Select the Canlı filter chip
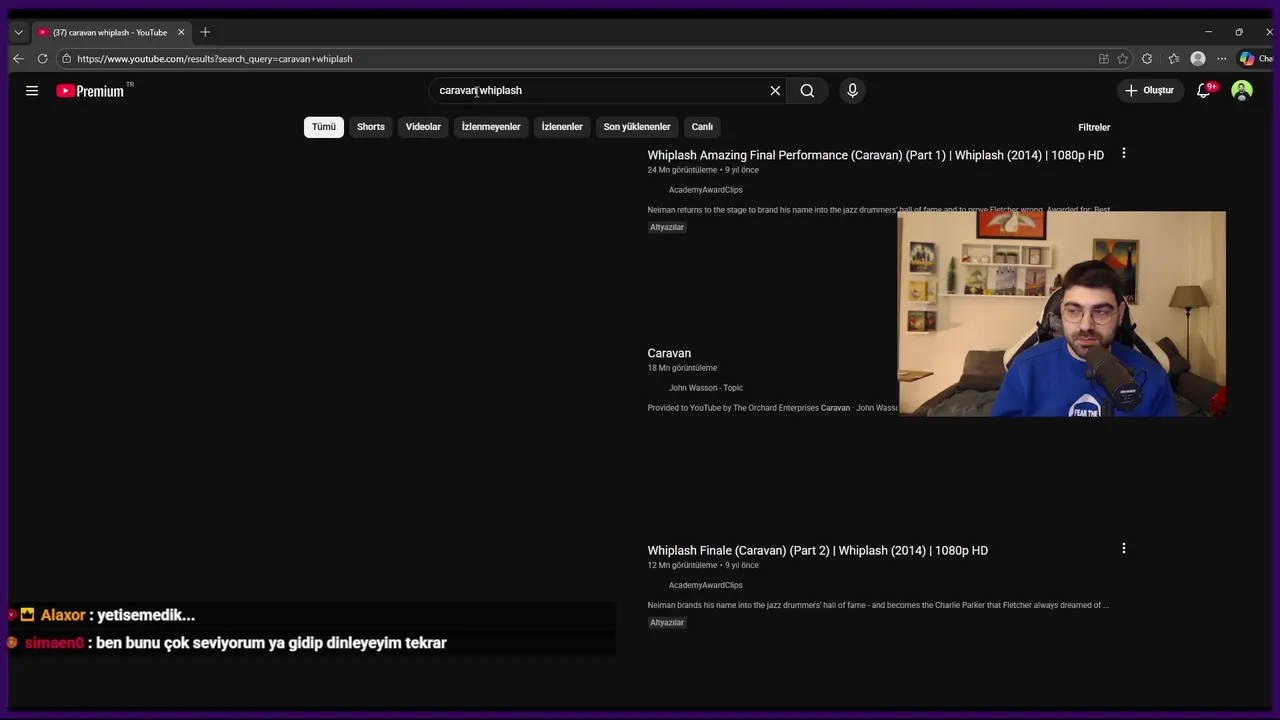Viewport: 1280px width, 720px height. 702,127
